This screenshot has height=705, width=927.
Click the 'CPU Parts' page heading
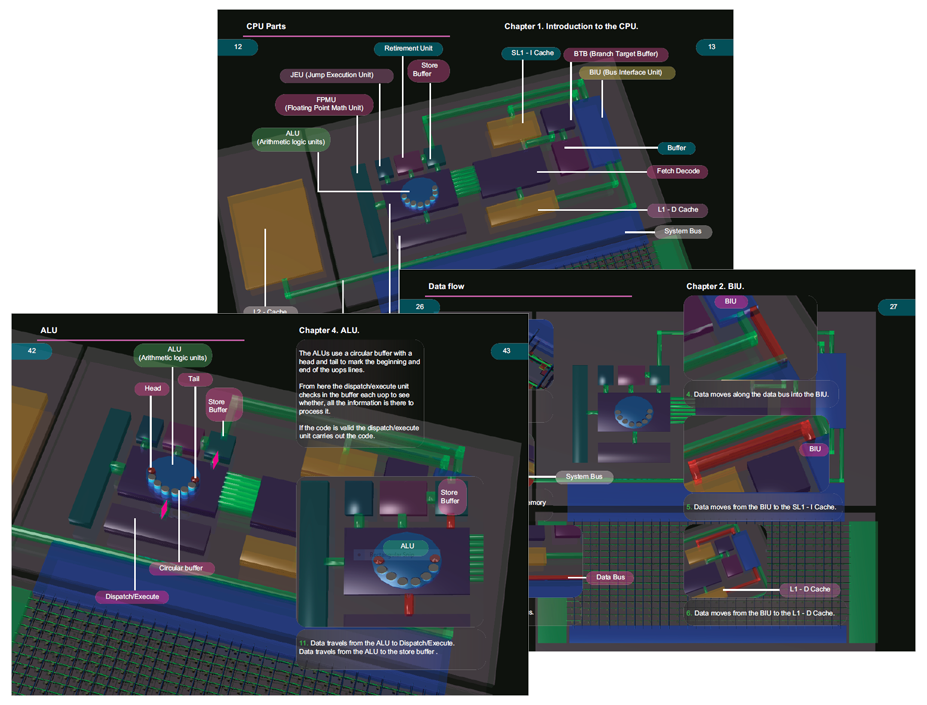266,26
